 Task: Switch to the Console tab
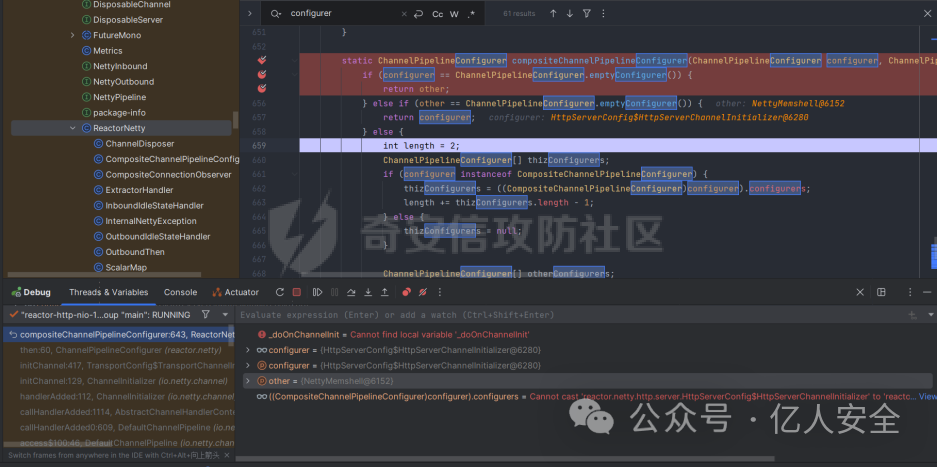(x=180, y=292)
